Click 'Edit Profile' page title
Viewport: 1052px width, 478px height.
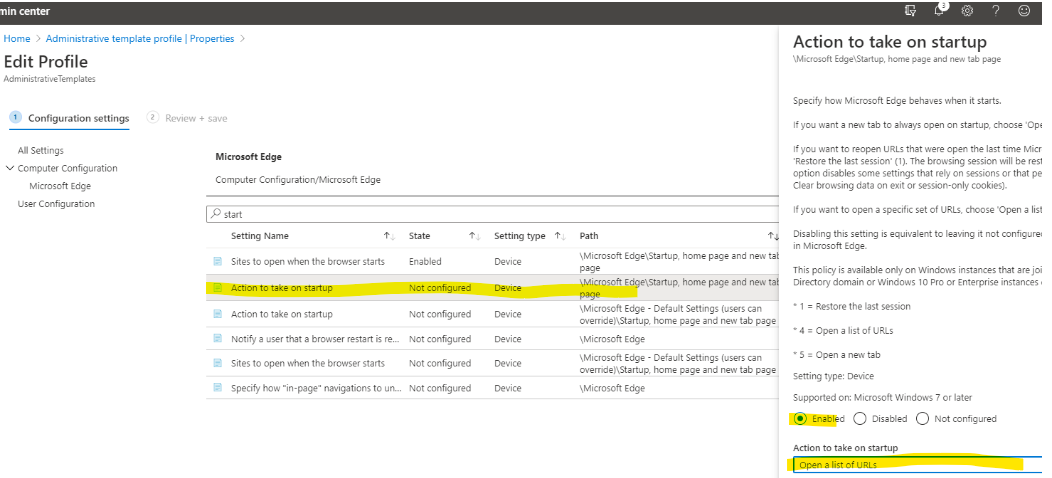coord(46,62)
